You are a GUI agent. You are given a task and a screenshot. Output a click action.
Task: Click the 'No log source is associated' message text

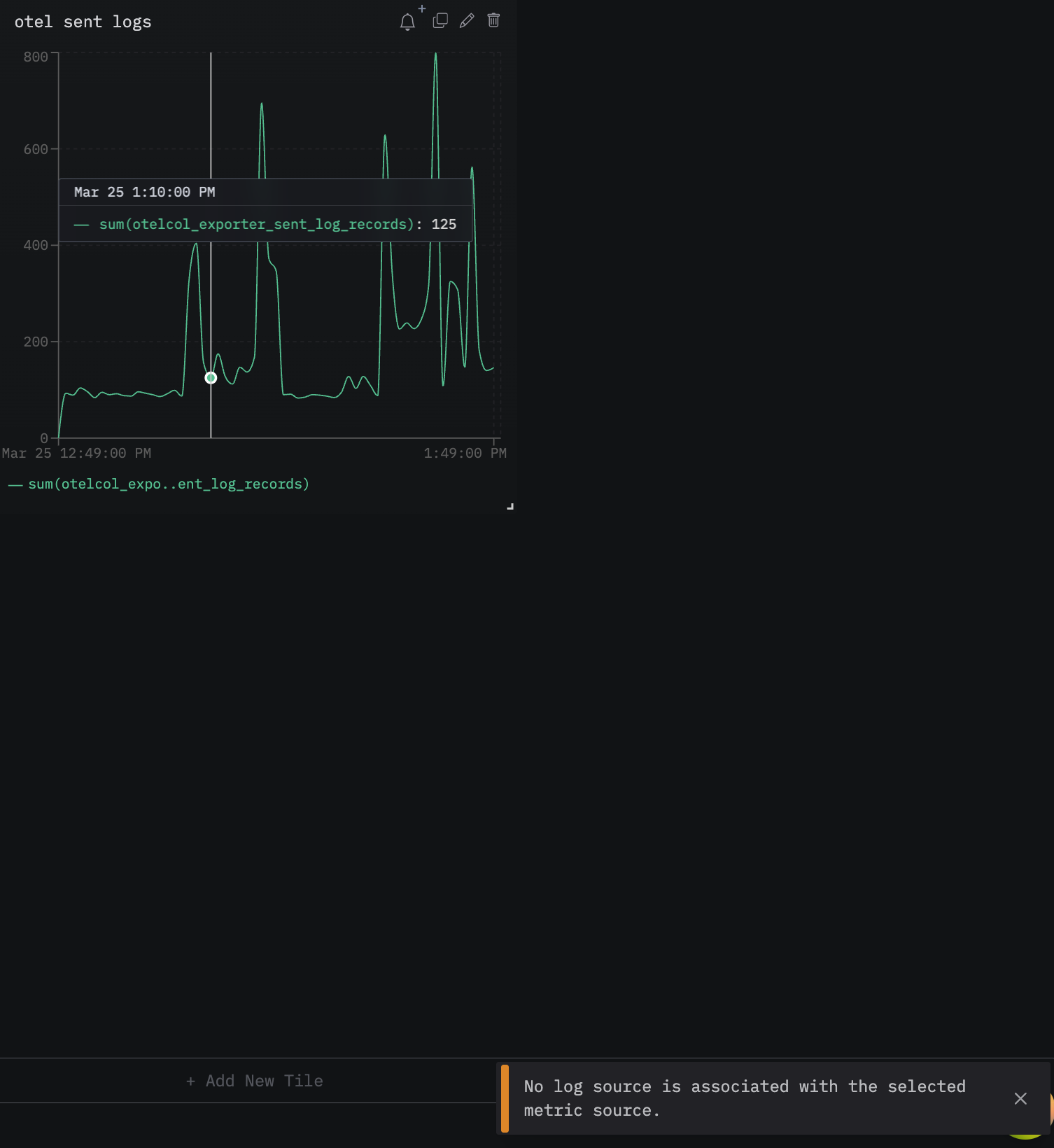pyautogui.click(x=745, y=1098)
